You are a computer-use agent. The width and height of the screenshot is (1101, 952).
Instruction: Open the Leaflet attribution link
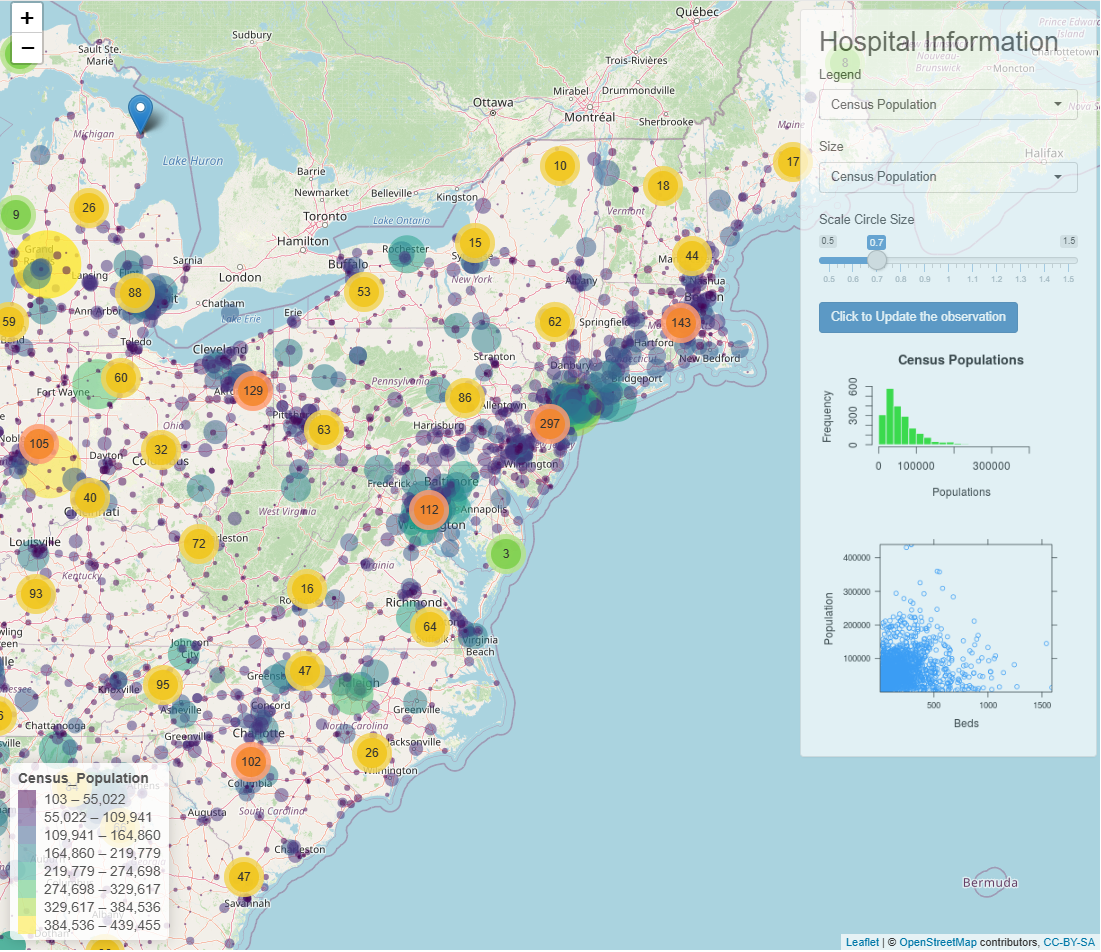click(862, 942)
